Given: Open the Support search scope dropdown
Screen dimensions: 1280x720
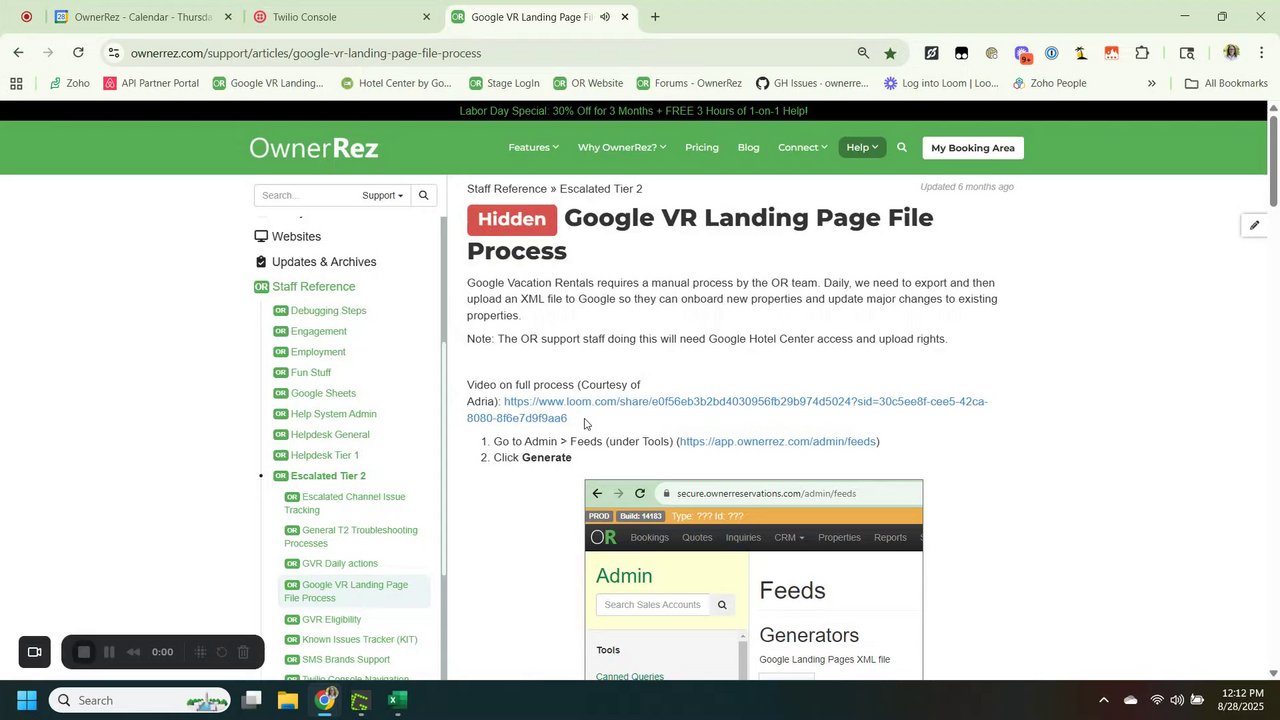Looking at the screenshot, I should coord(382,196).
